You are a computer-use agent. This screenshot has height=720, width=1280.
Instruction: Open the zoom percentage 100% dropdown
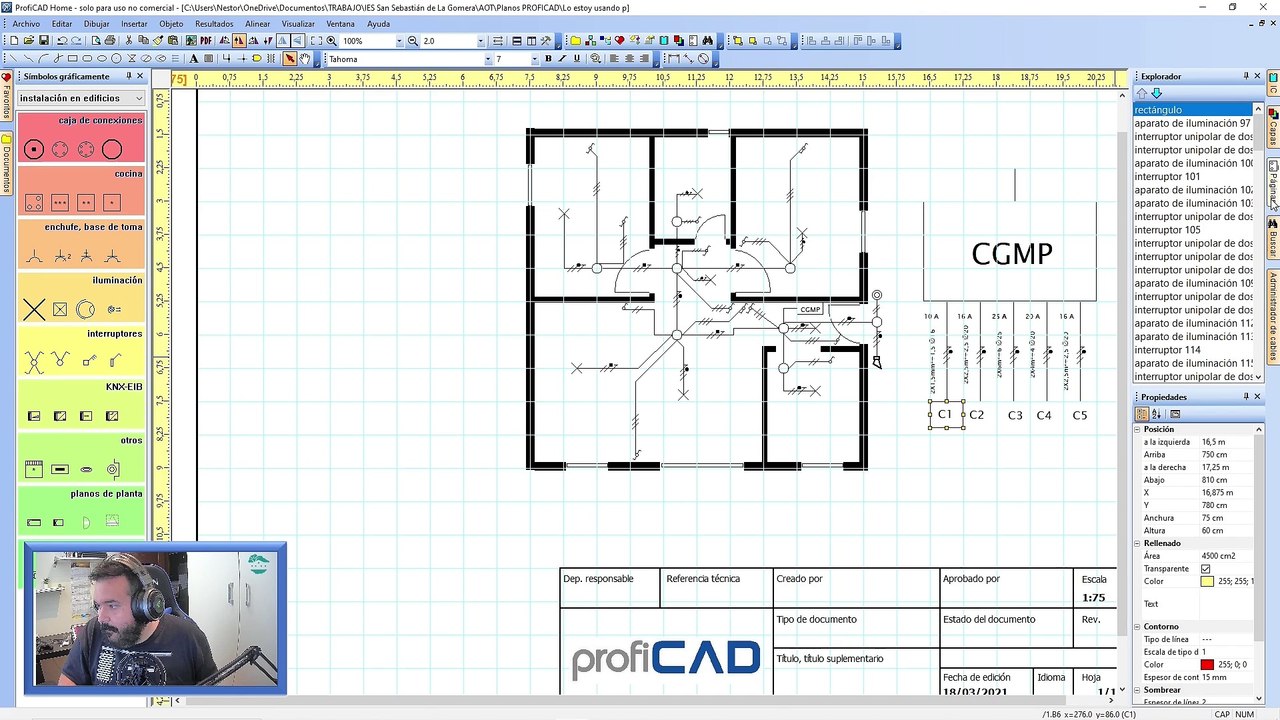399,41
